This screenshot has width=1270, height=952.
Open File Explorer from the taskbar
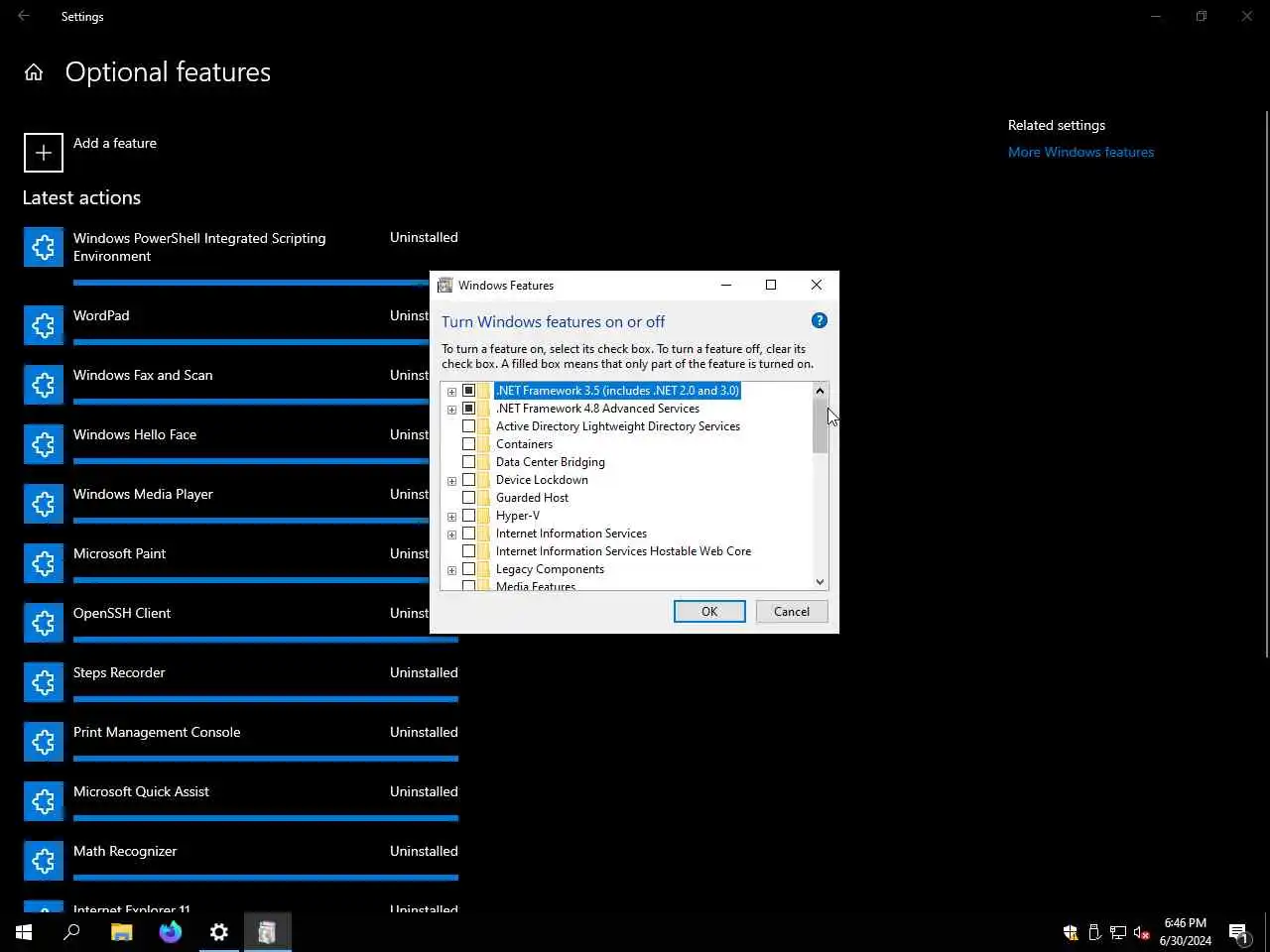click(121, 932)
